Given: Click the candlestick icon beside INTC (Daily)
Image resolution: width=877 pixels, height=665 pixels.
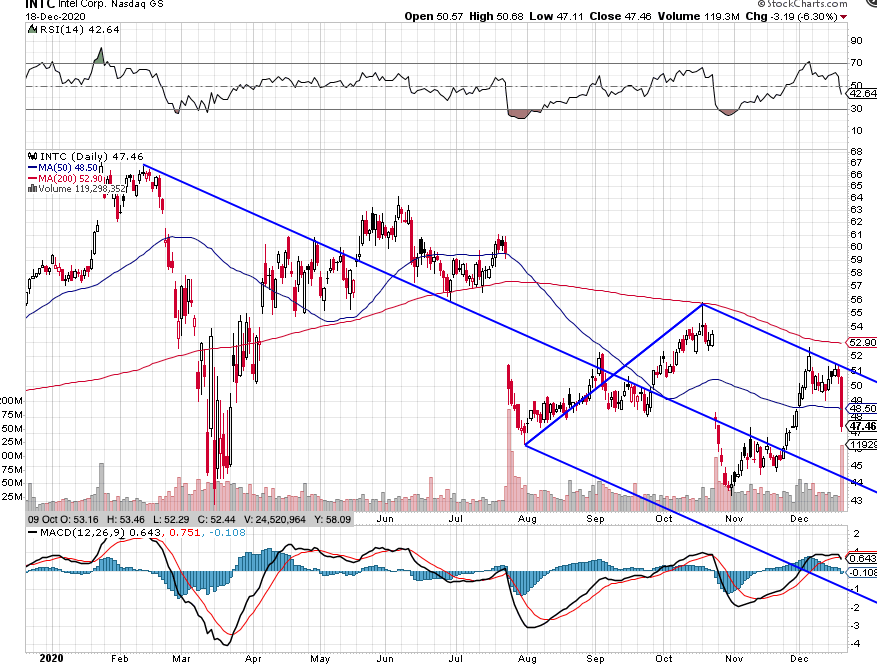Looking at the screenshot, I should pos(33,157).
